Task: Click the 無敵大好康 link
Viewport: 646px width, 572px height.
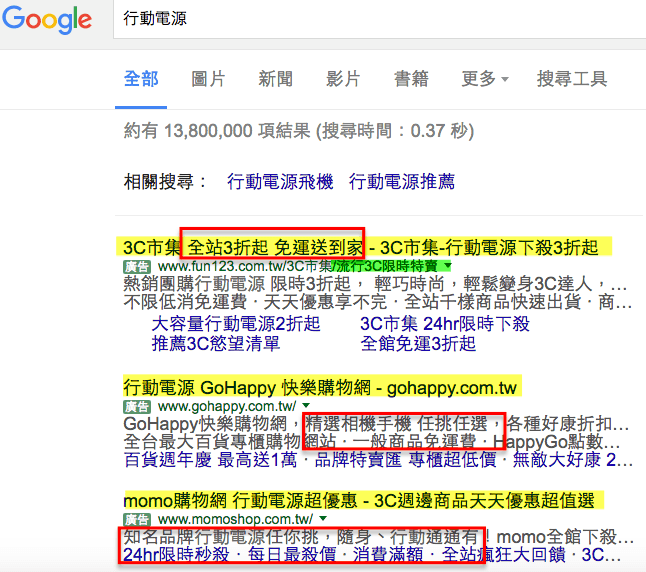Action: tap(573, 460)
